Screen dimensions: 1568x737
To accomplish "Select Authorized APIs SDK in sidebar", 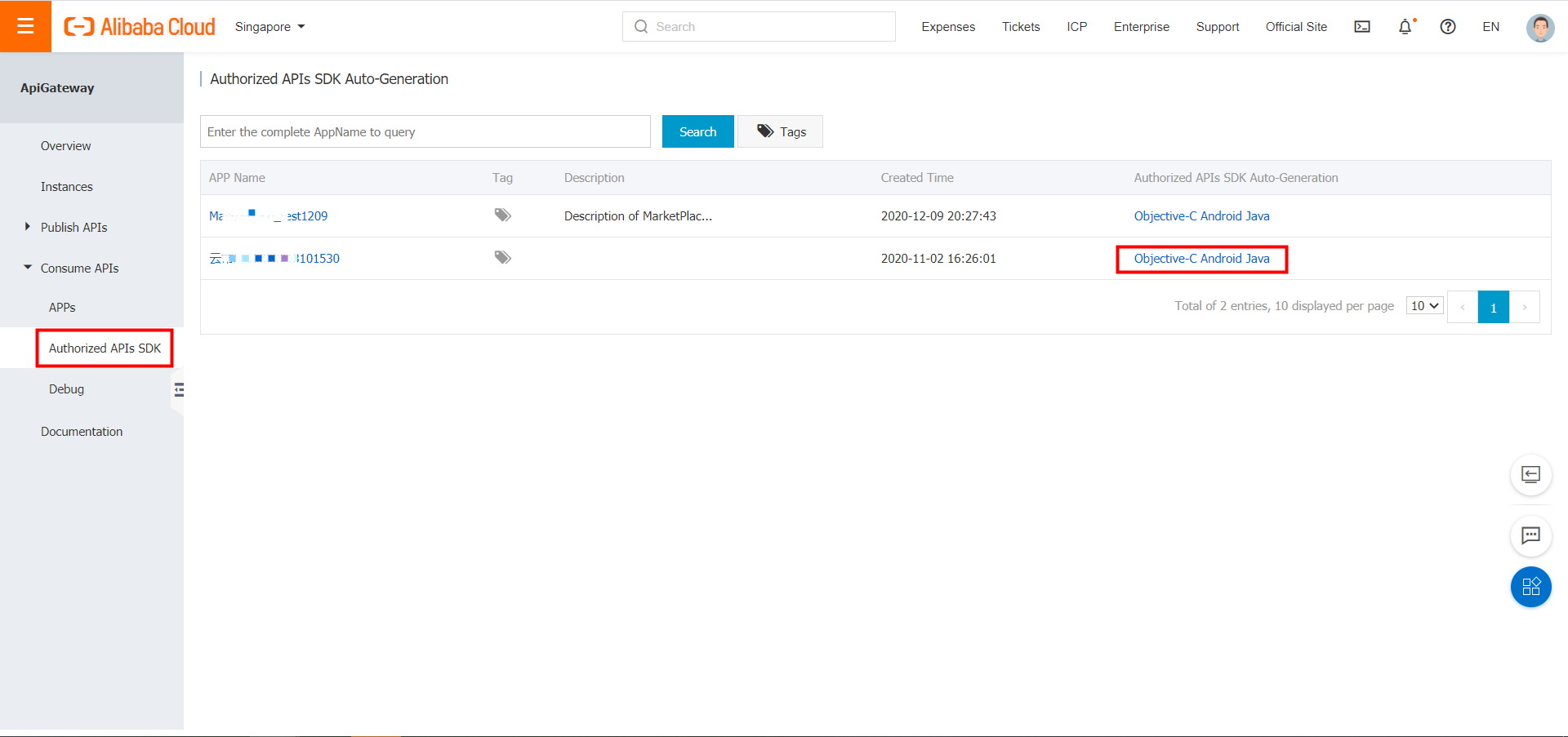I will click(x=105, y=349).
